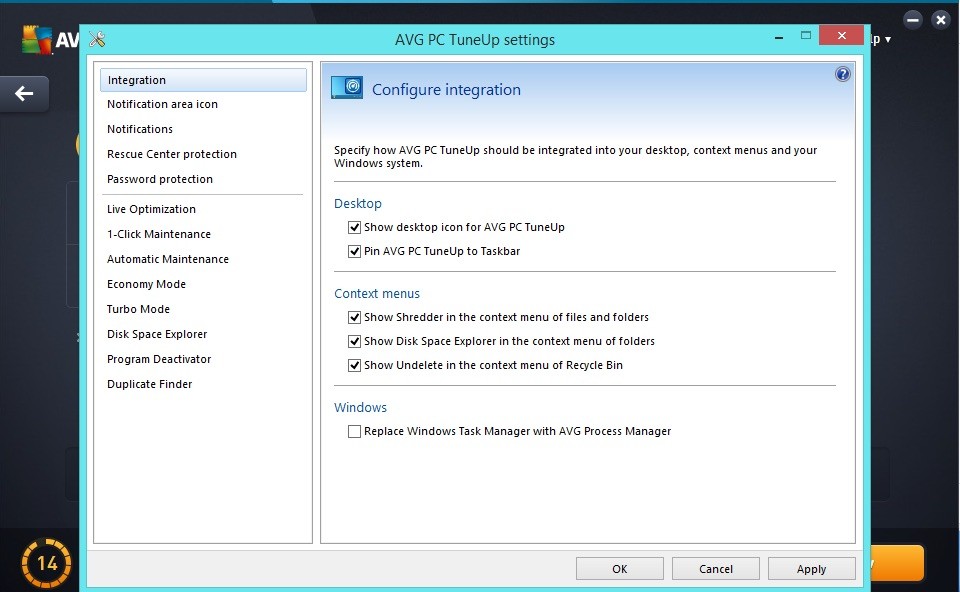Click the blue help question mark icon
This screenshot has height=592, width=960.
[x=842, y=74]
